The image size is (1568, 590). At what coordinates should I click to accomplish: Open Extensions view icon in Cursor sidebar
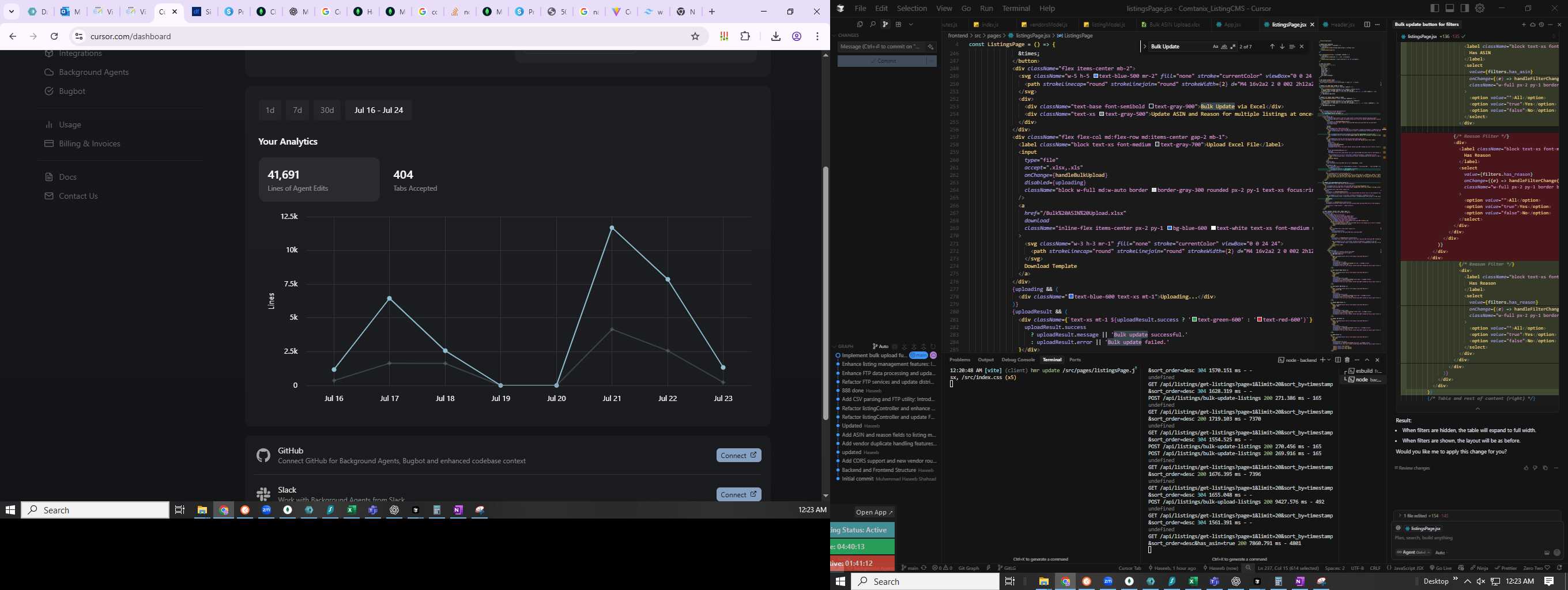(899, 25)
